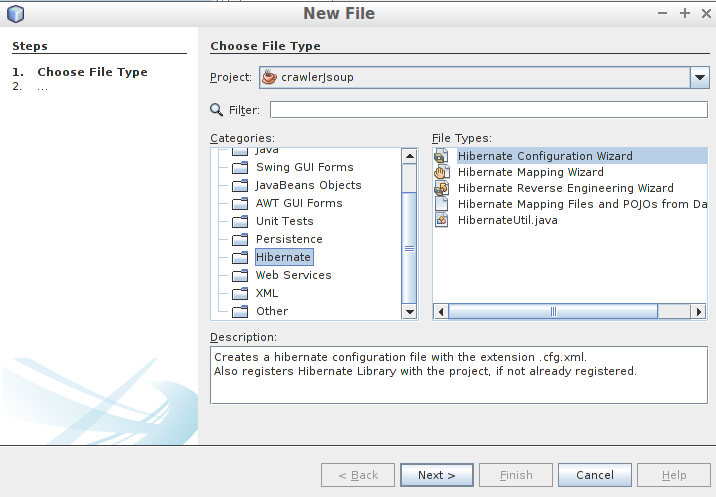This screenshot has width=716, height=497.
Task: Select Web Services category
Action: 294,275
